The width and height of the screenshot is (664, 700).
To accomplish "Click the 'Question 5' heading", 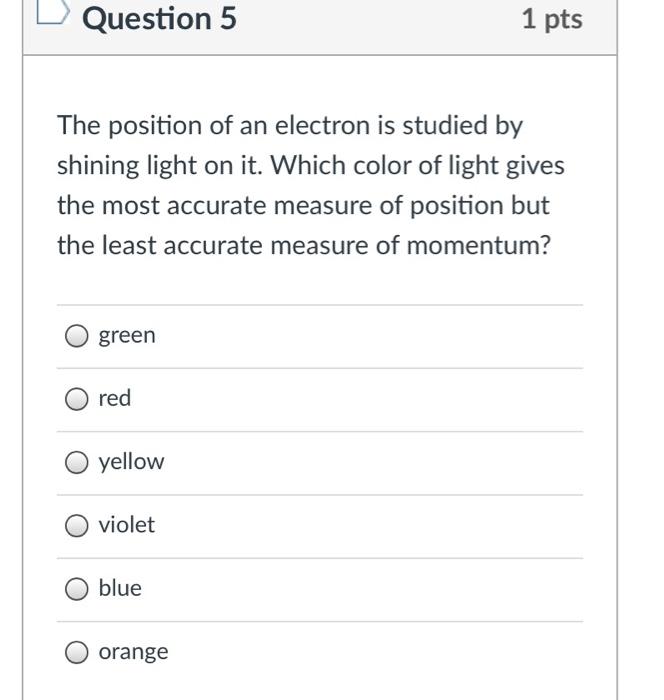I will [x=160, y=19].
